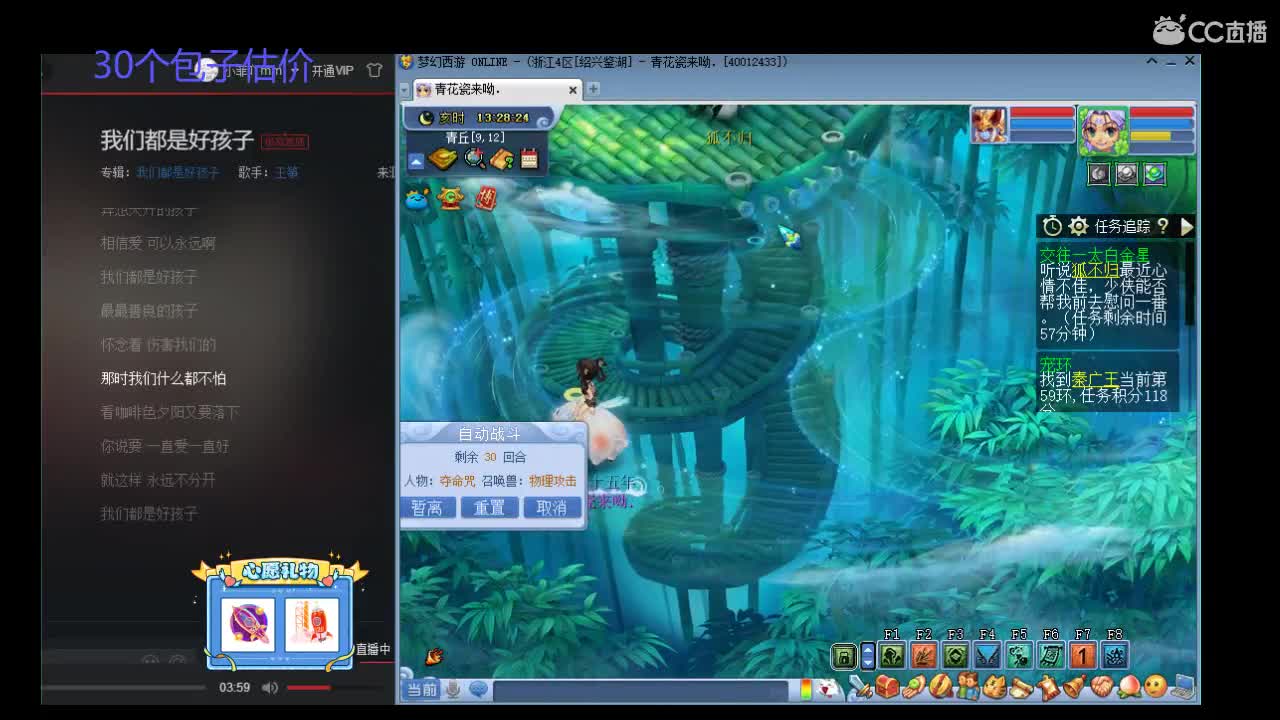Click the hand-with-item give icon
Viewport: 1280px width, 720px height.
point(914,688)
